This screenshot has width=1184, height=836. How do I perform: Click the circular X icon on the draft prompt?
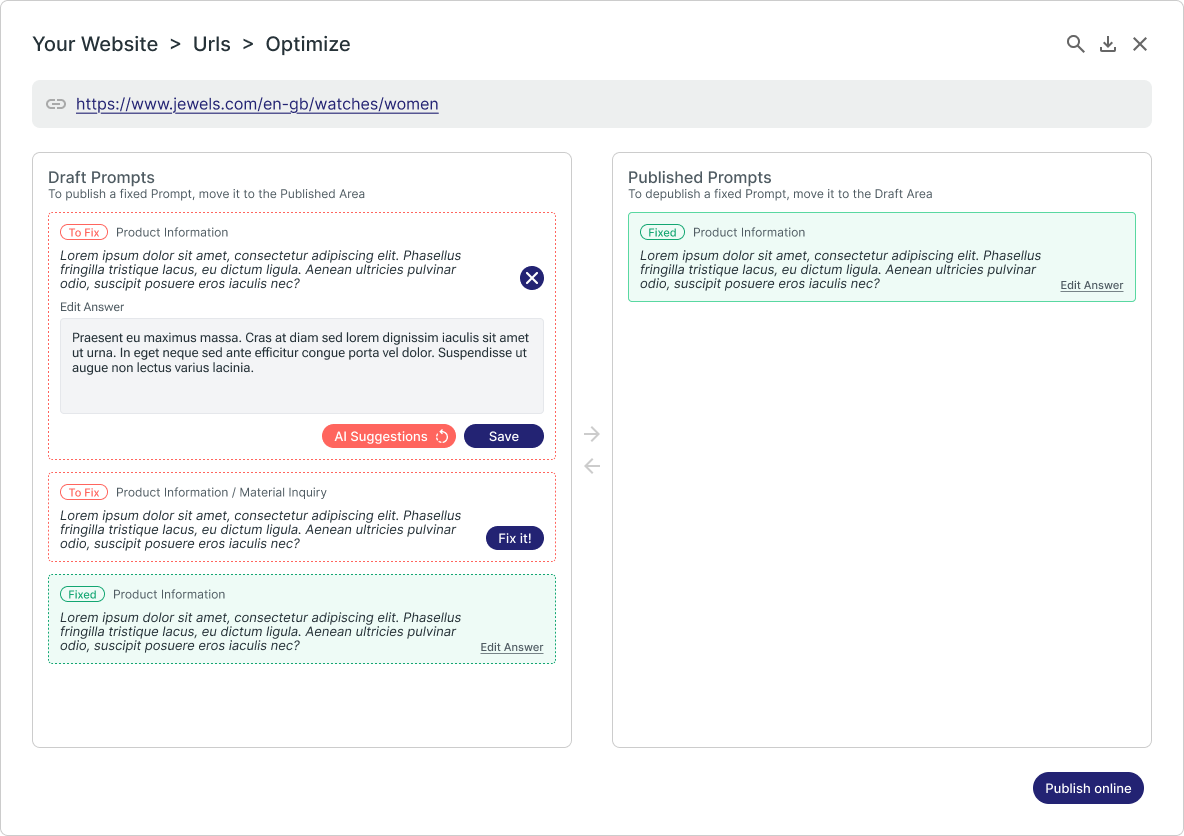pos(531,278)
